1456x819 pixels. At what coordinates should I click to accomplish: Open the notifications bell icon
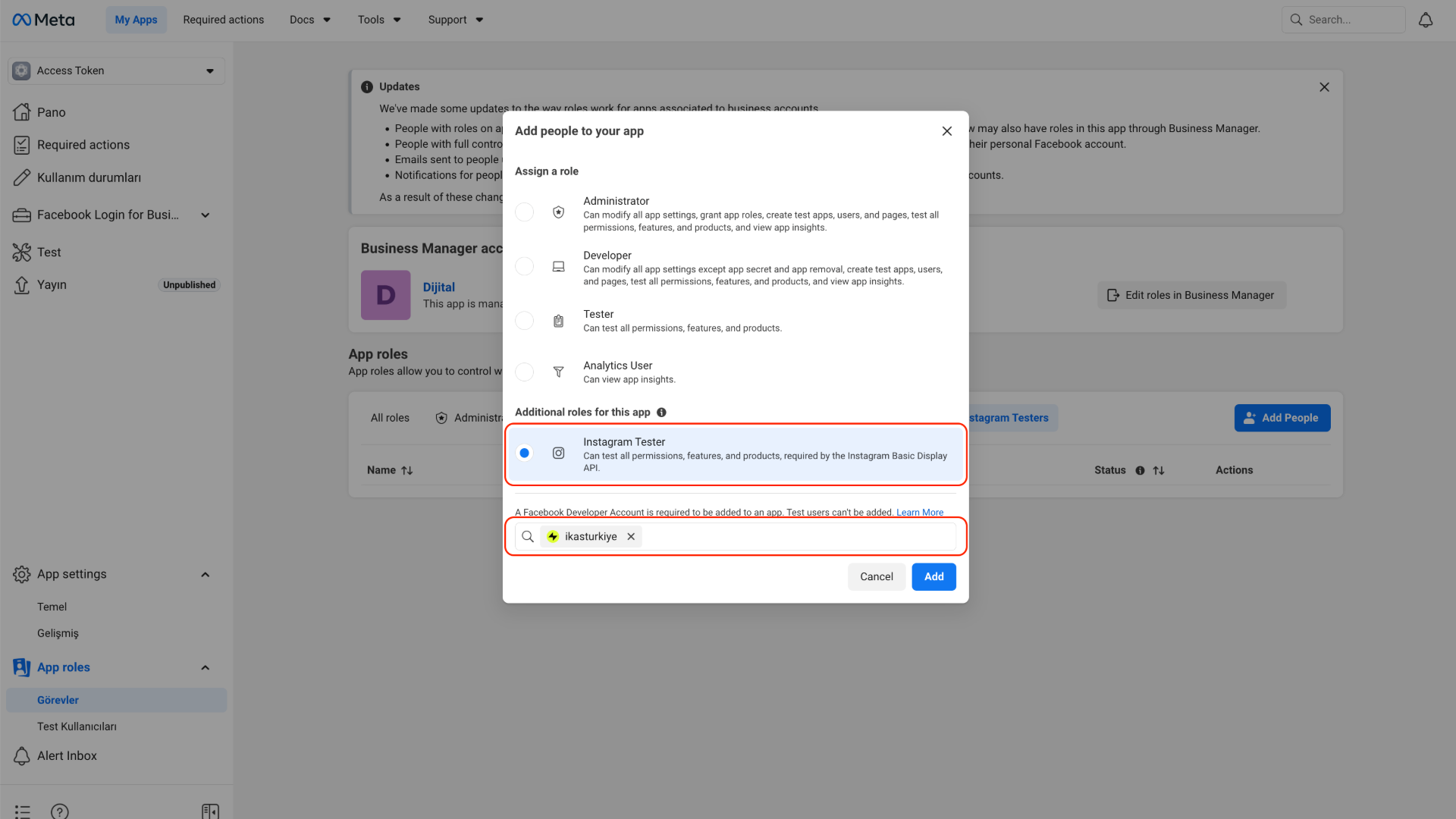1426,20
